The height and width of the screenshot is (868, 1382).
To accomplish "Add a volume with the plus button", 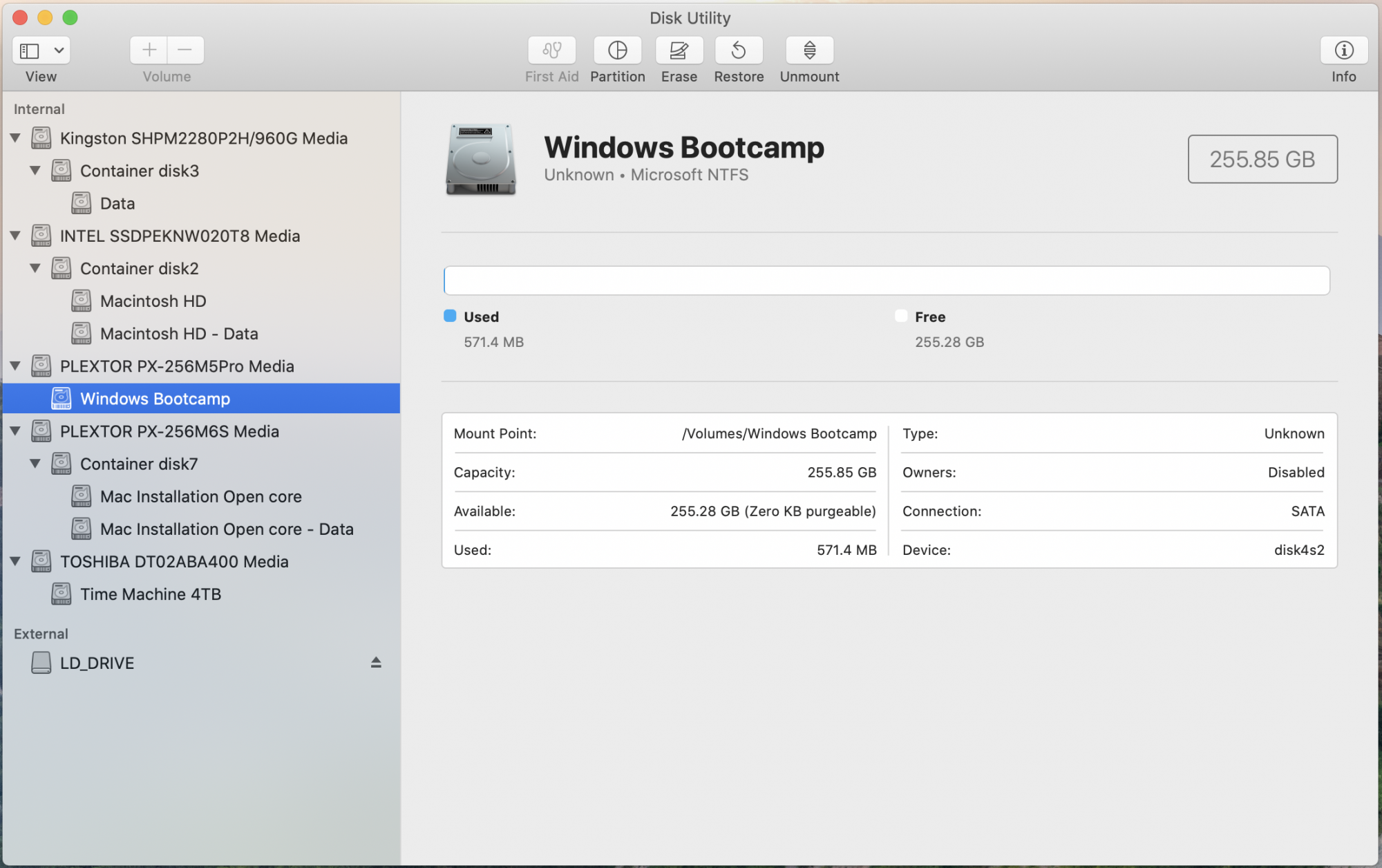I will pyautogui.click(x=149, y=50).
